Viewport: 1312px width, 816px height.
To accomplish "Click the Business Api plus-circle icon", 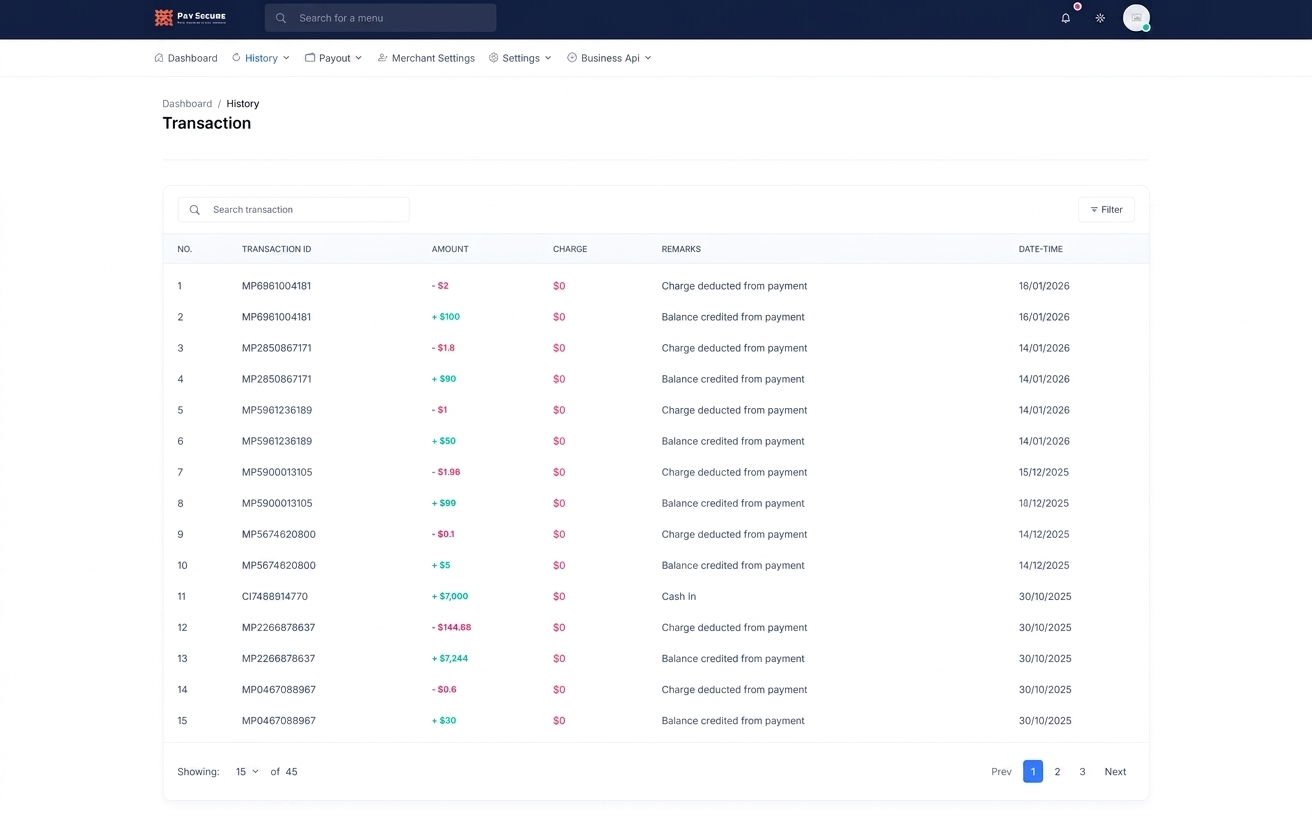I will [x=572, y=58].
